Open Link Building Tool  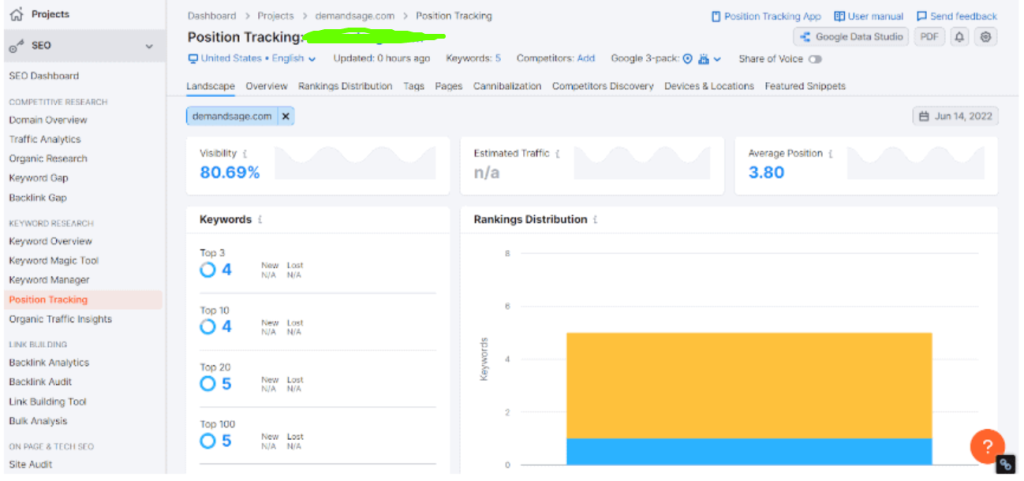48,401
